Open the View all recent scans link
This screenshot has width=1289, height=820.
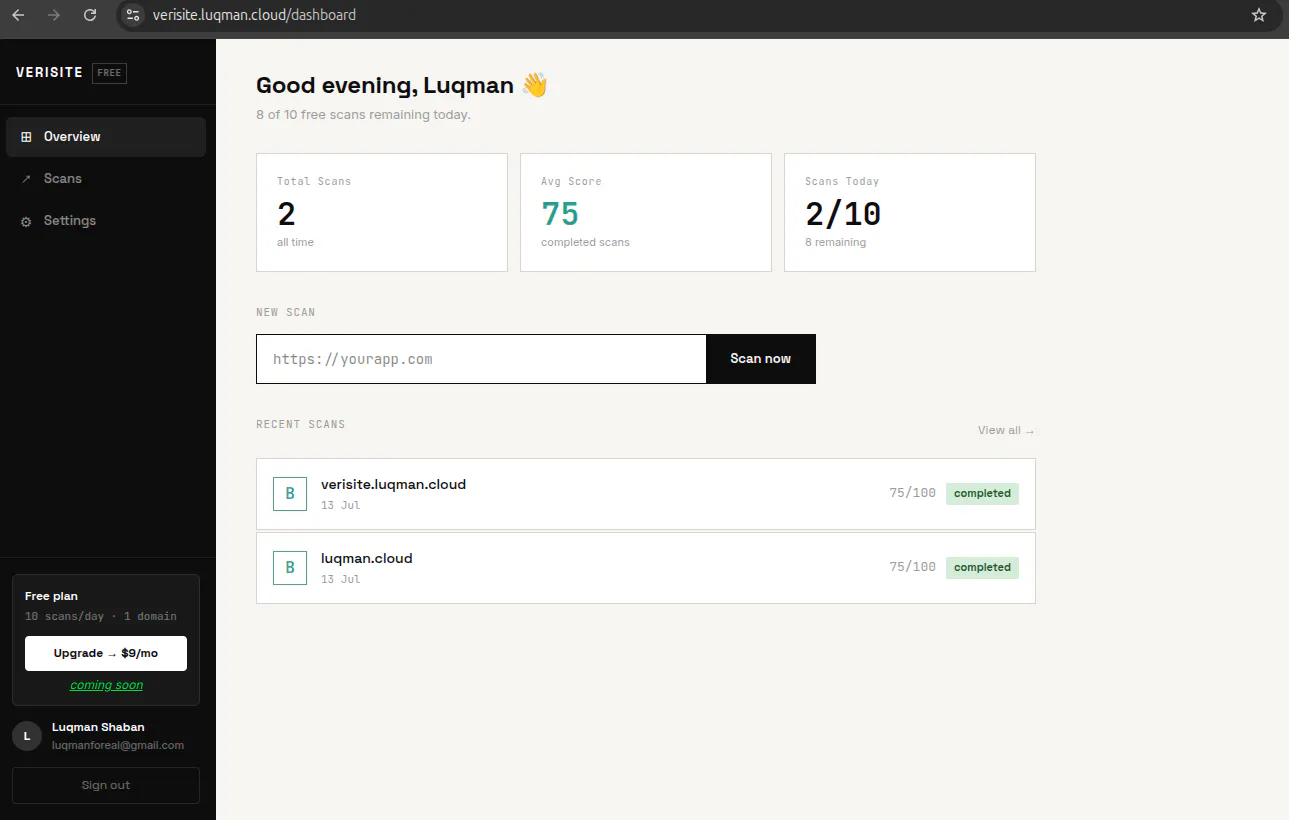tap(1006, 430)
